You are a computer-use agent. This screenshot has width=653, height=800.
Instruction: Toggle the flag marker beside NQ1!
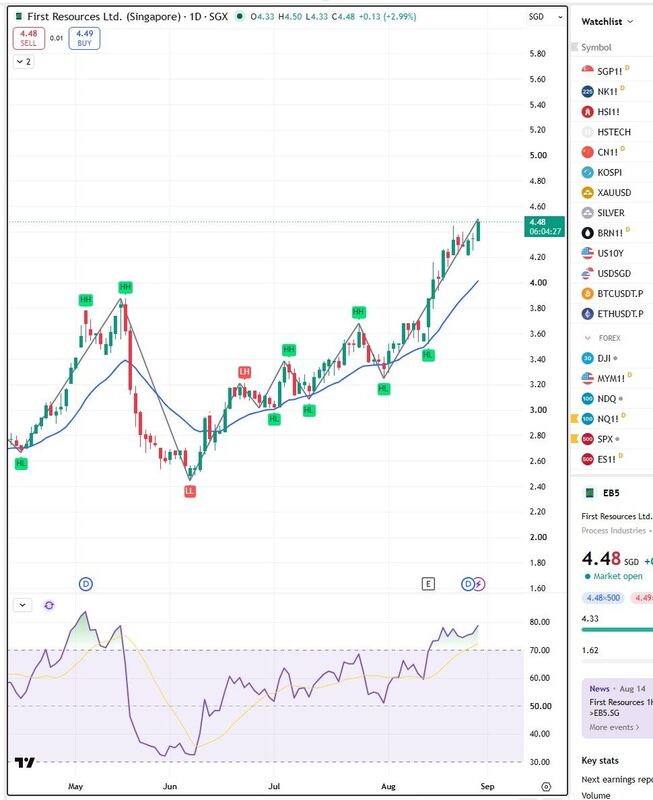[574, 419]
